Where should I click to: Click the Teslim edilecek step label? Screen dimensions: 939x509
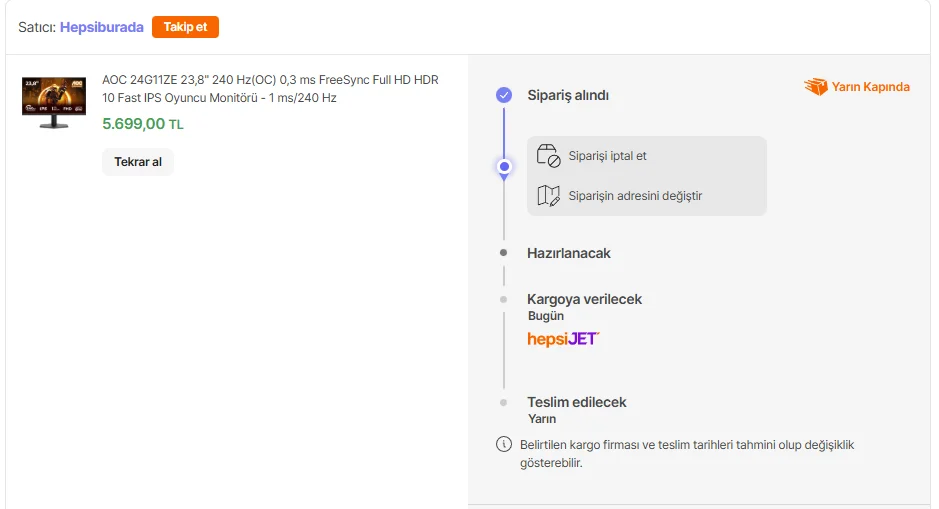(577, 402)
